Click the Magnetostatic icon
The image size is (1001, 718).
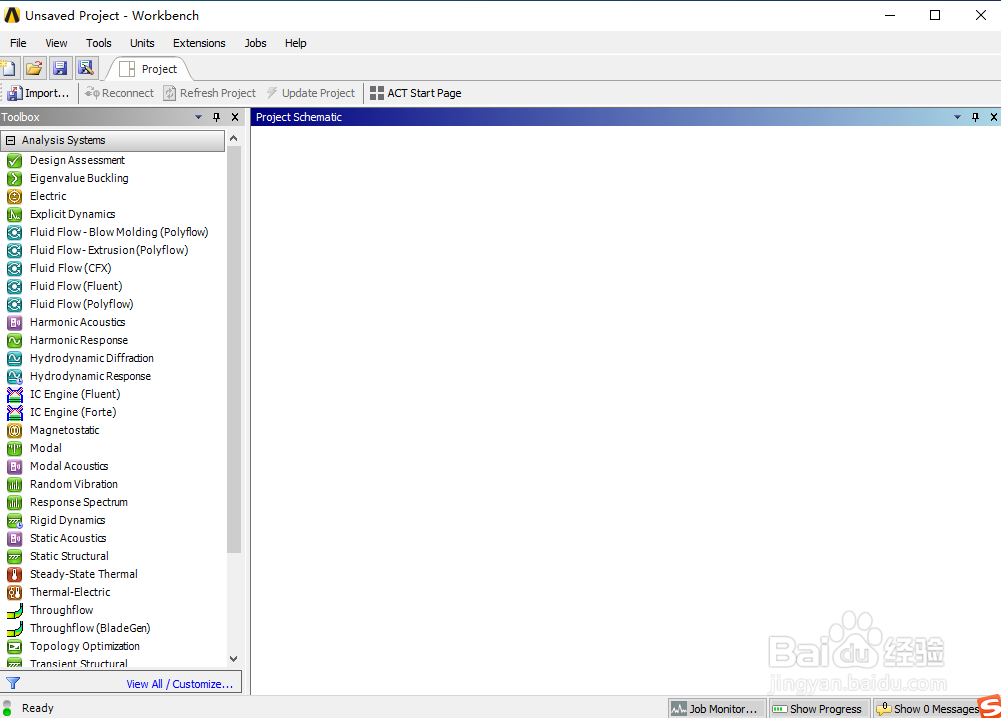(x=14, y=431)
